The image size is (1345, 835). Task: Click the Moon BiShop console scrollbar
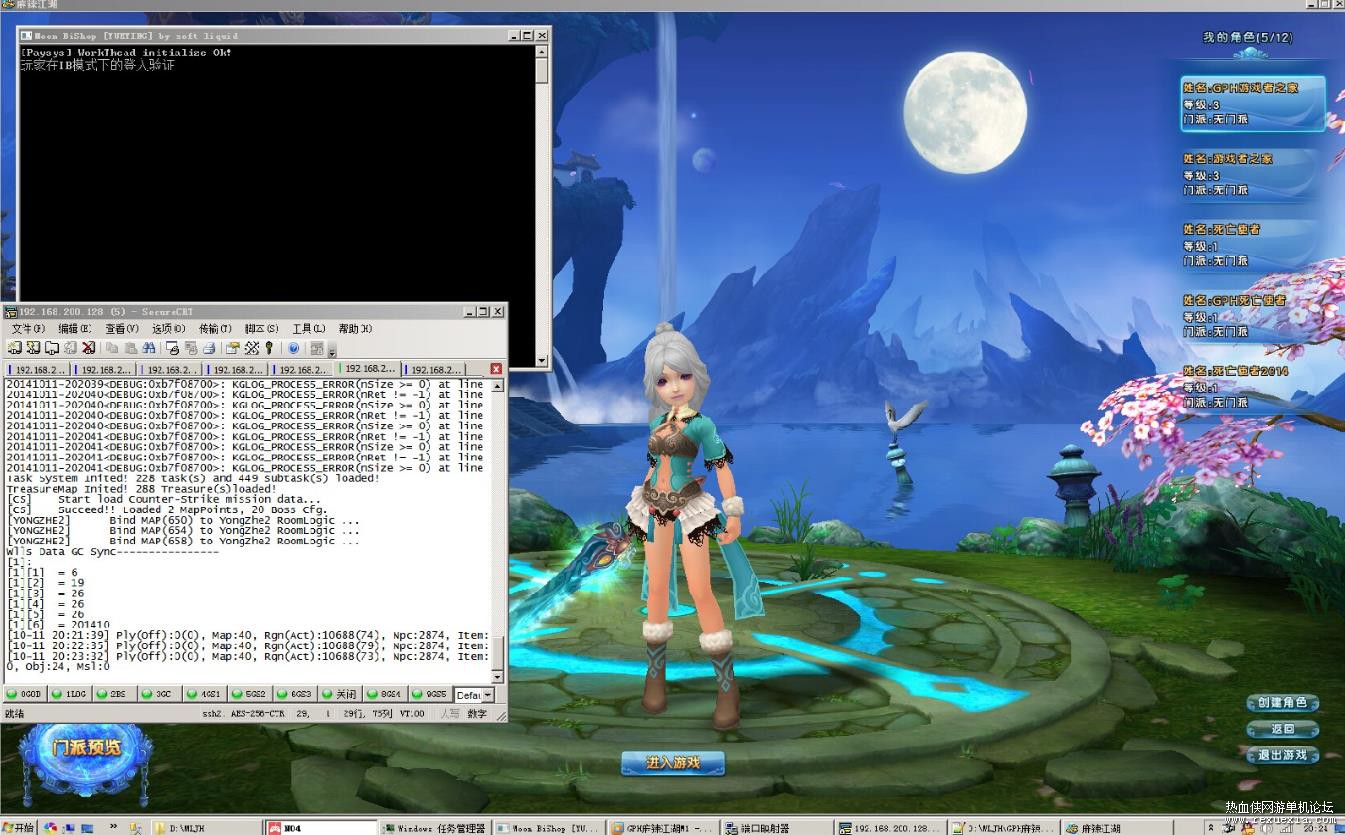point(542,205)
